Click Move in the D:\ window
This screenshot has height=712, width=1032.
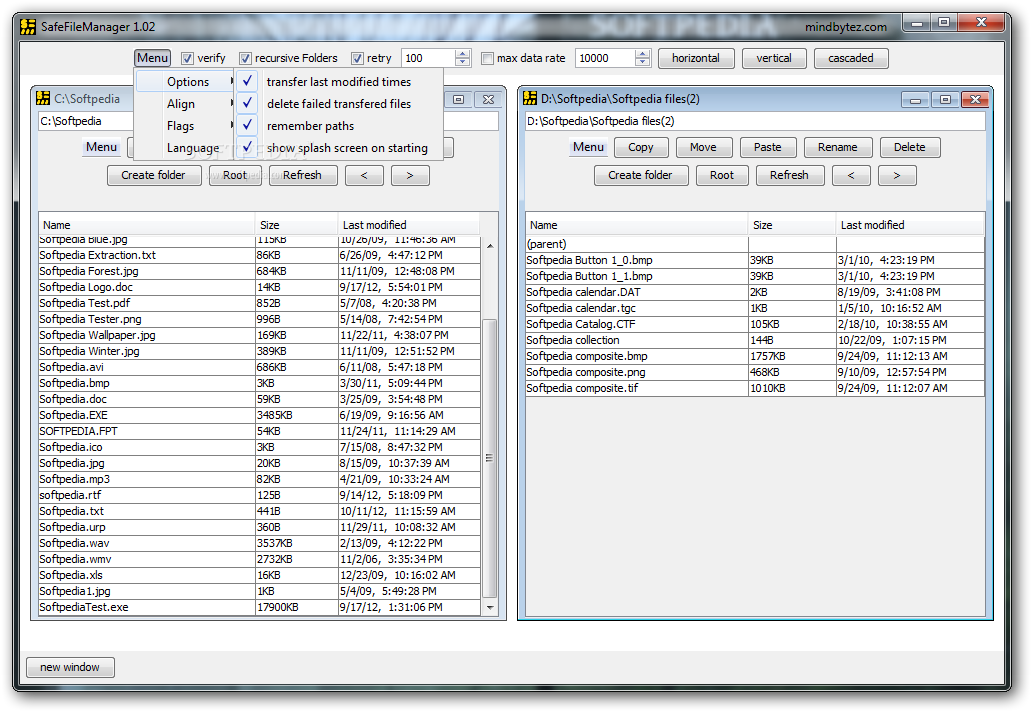[x=704, y=147]
